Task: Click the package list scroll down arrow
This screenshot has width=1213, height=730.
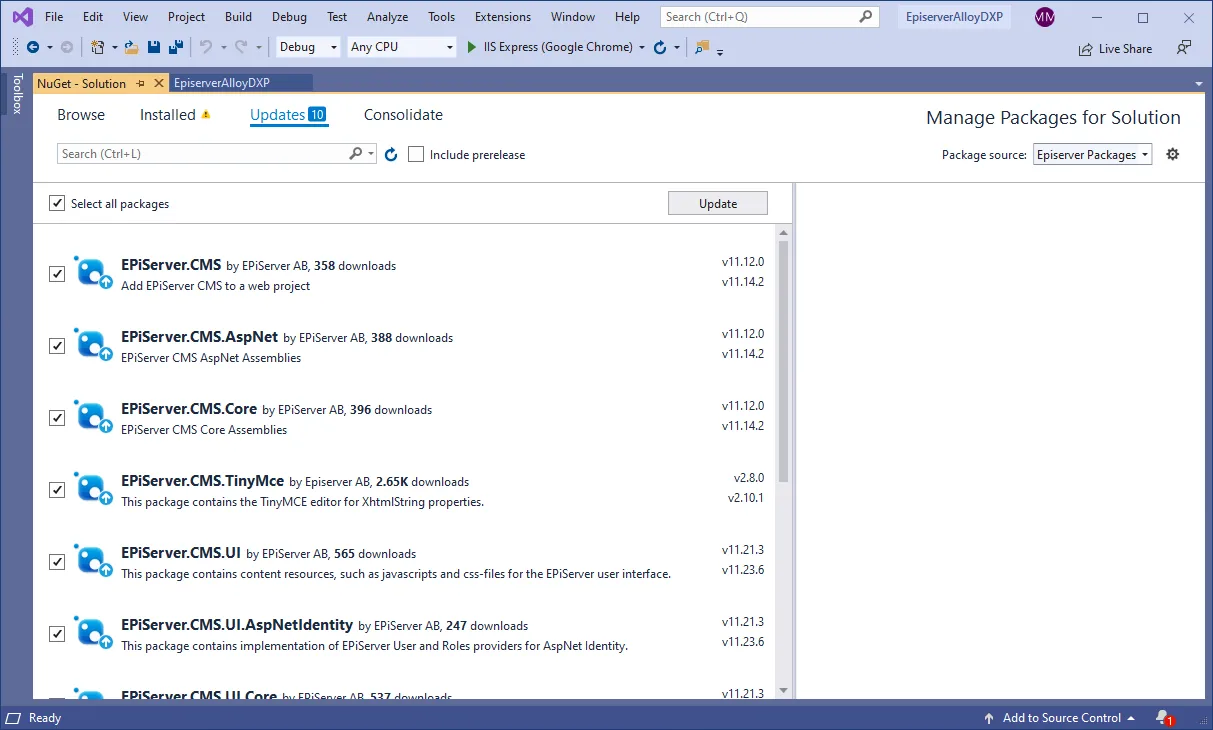Action: tap(783, 690)
